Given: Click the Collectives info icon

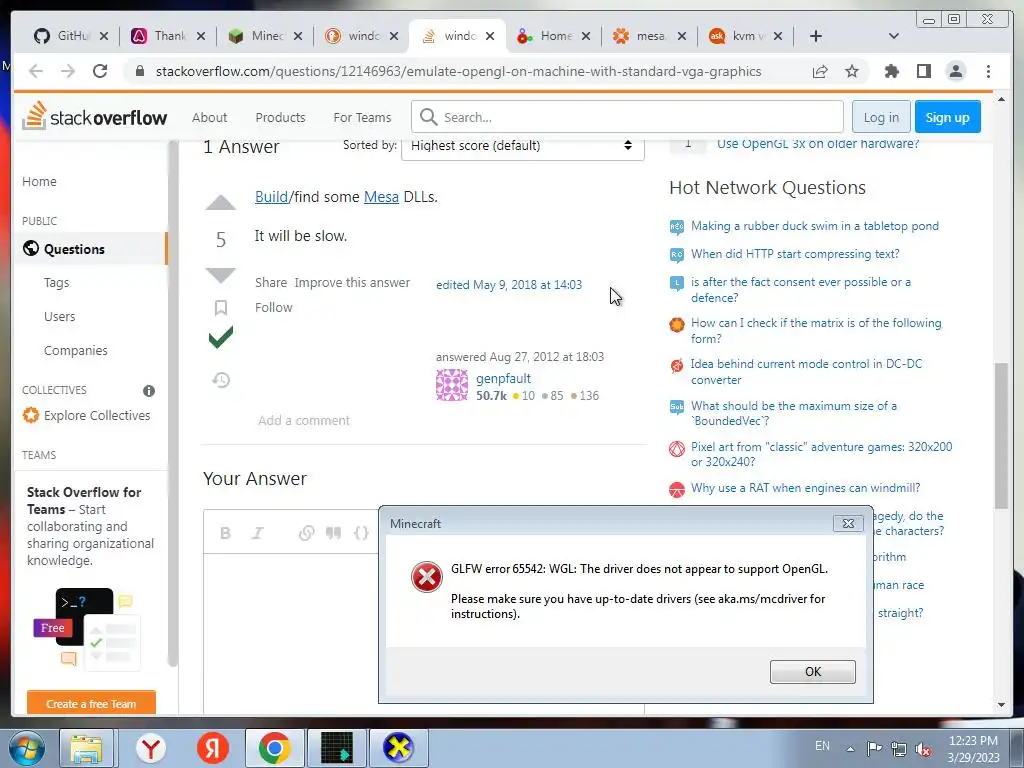Looking at the screenshot, I should tap(149, 391).
